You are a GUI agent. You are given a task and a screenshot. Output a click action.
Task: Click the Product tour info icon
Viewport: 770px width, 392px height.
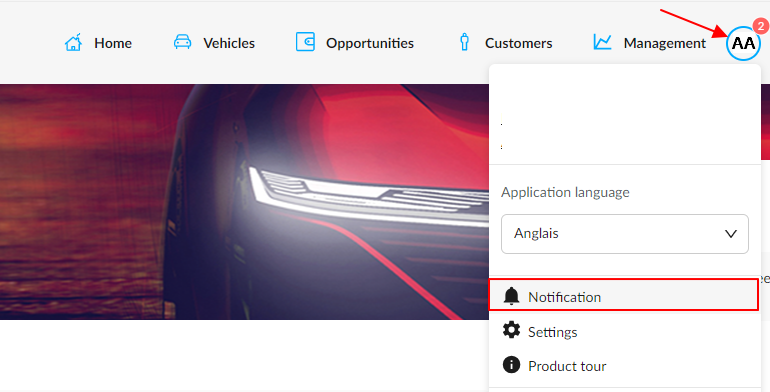[x=511, y=364]
